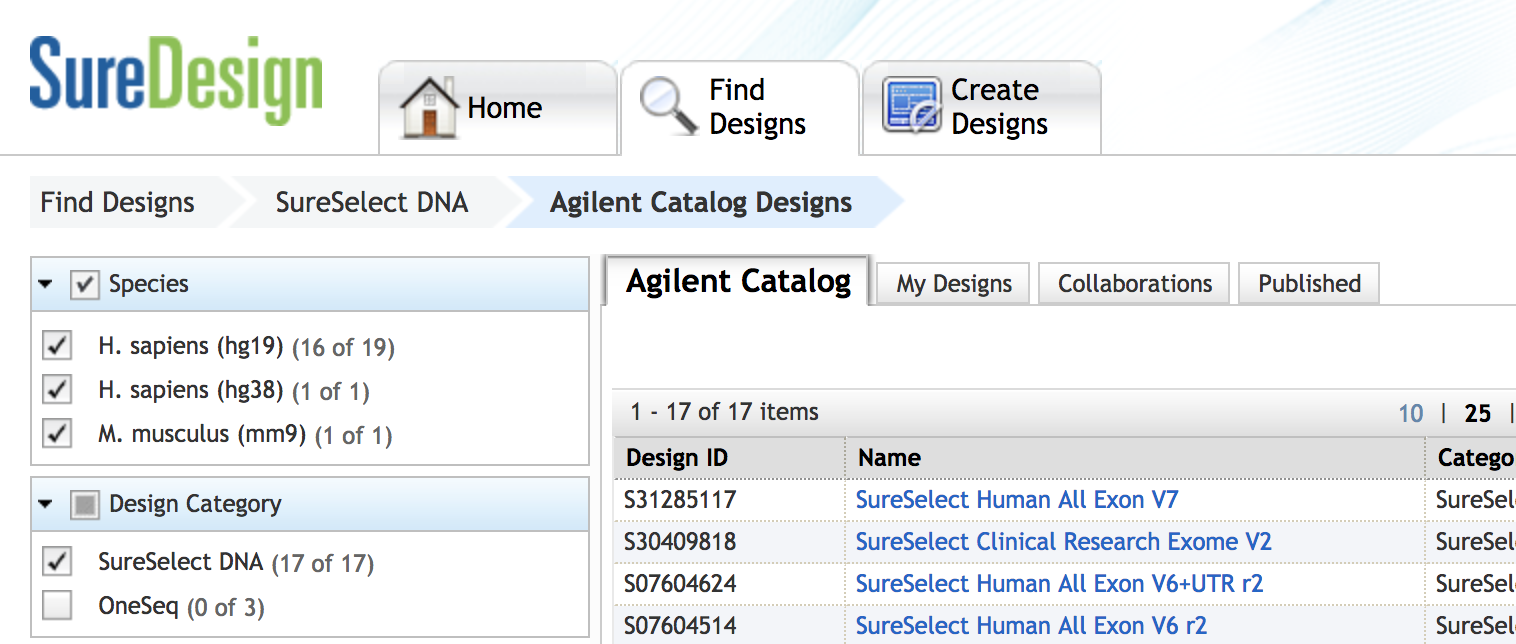Viewport: 1516px width, 644px height.
Task: Click the '(17 of 17)' count text
Action: point(322,564)
